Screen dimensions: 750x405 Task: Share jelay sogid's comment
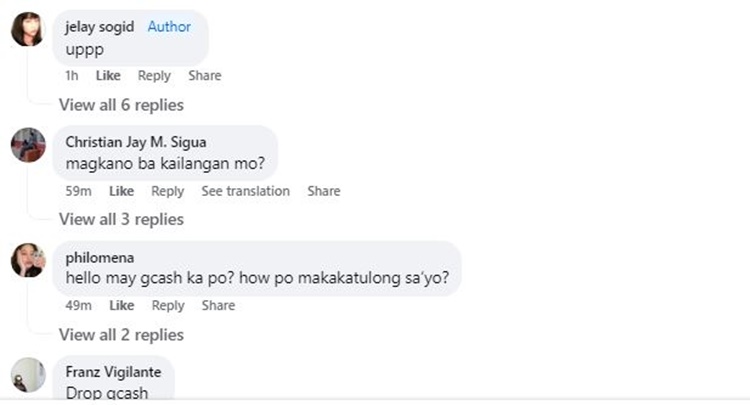click(x=205, y=76)
